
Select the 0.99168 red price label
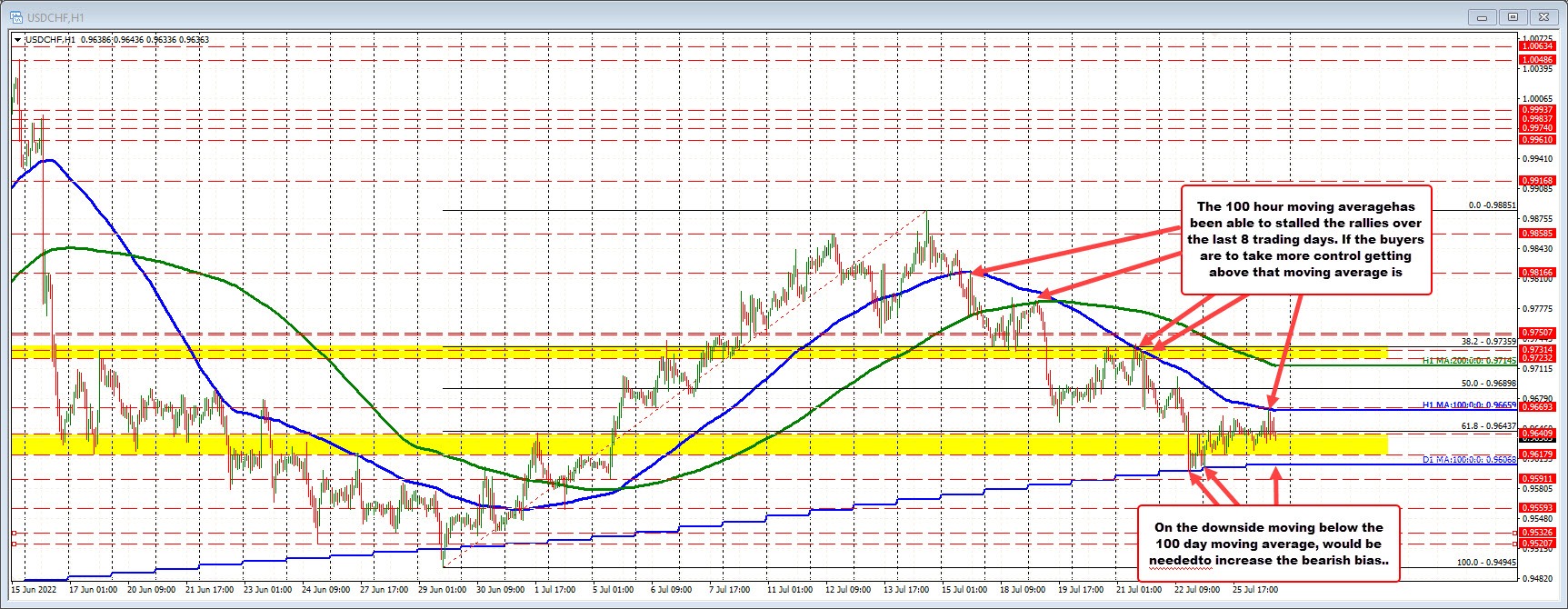tap(1537, 181)
